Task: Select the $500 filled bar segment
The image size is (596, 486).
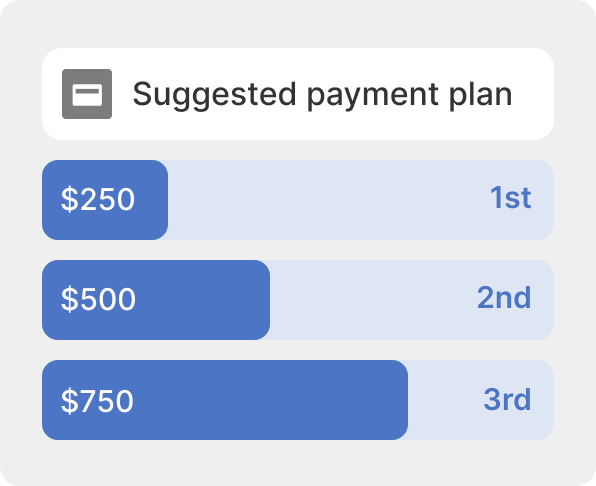Action: pos(156,300)
